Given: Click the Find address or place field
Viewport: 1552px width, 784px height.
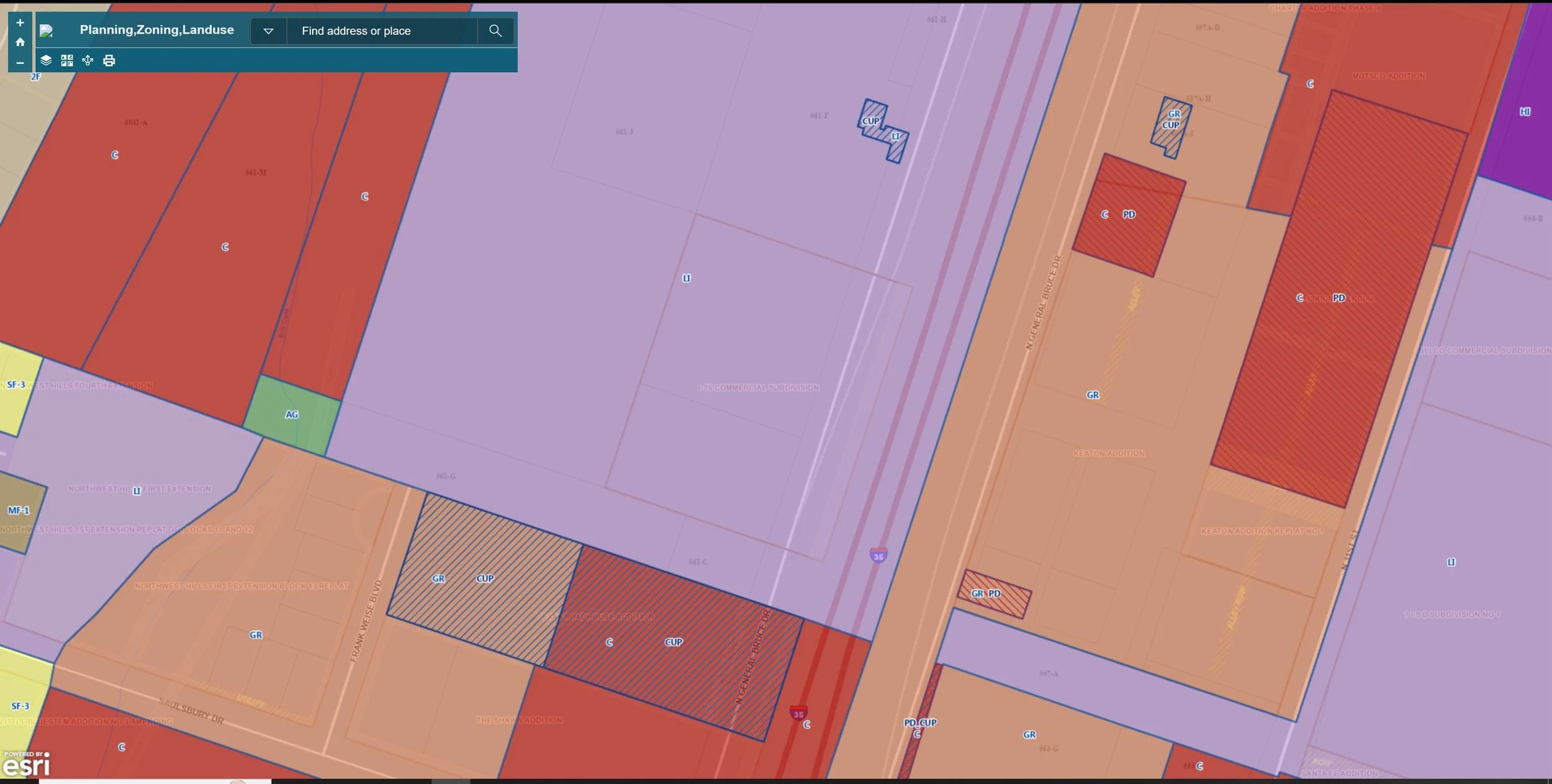Looking at the screenshot, I should (382, 30).
